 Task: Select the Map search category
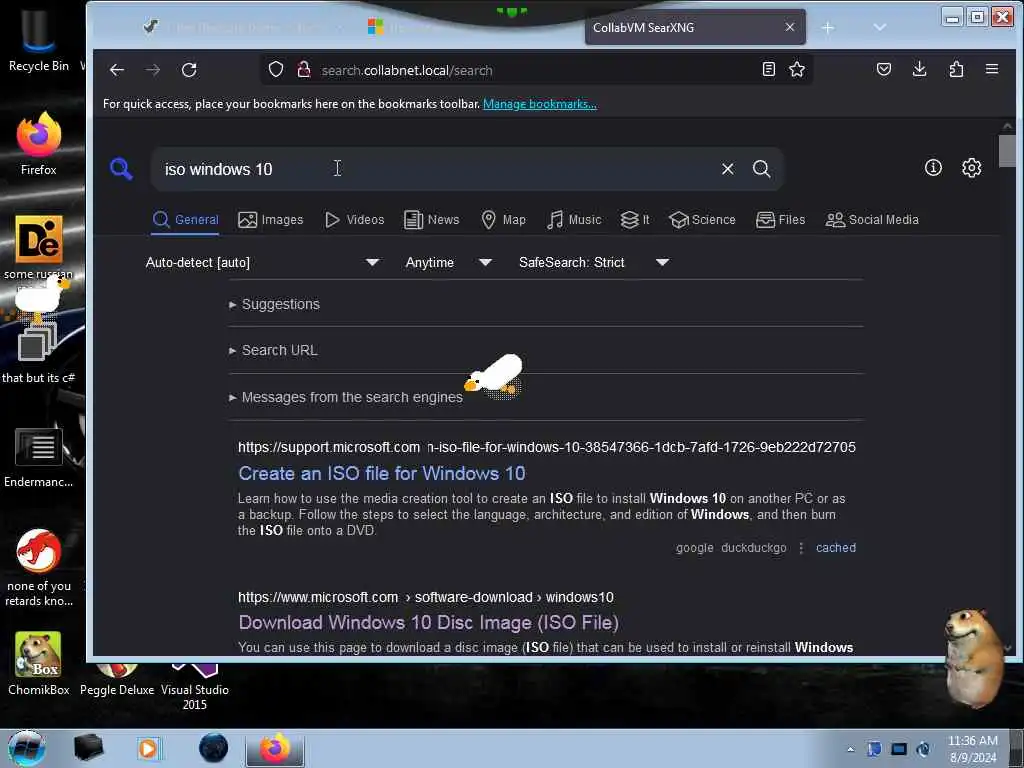coord(503,220)
